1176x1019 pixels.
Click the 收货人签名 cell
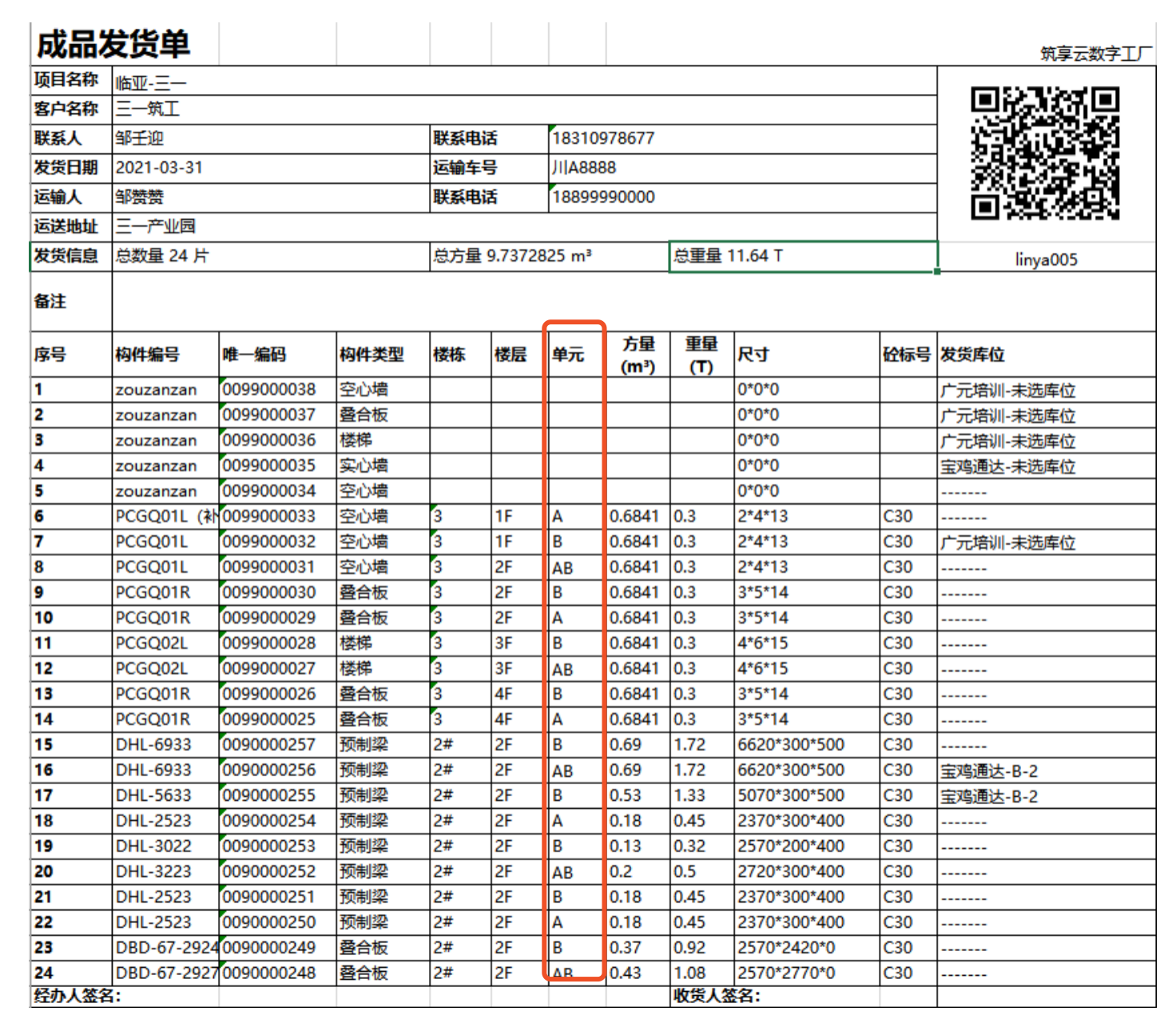coord(717,996)
